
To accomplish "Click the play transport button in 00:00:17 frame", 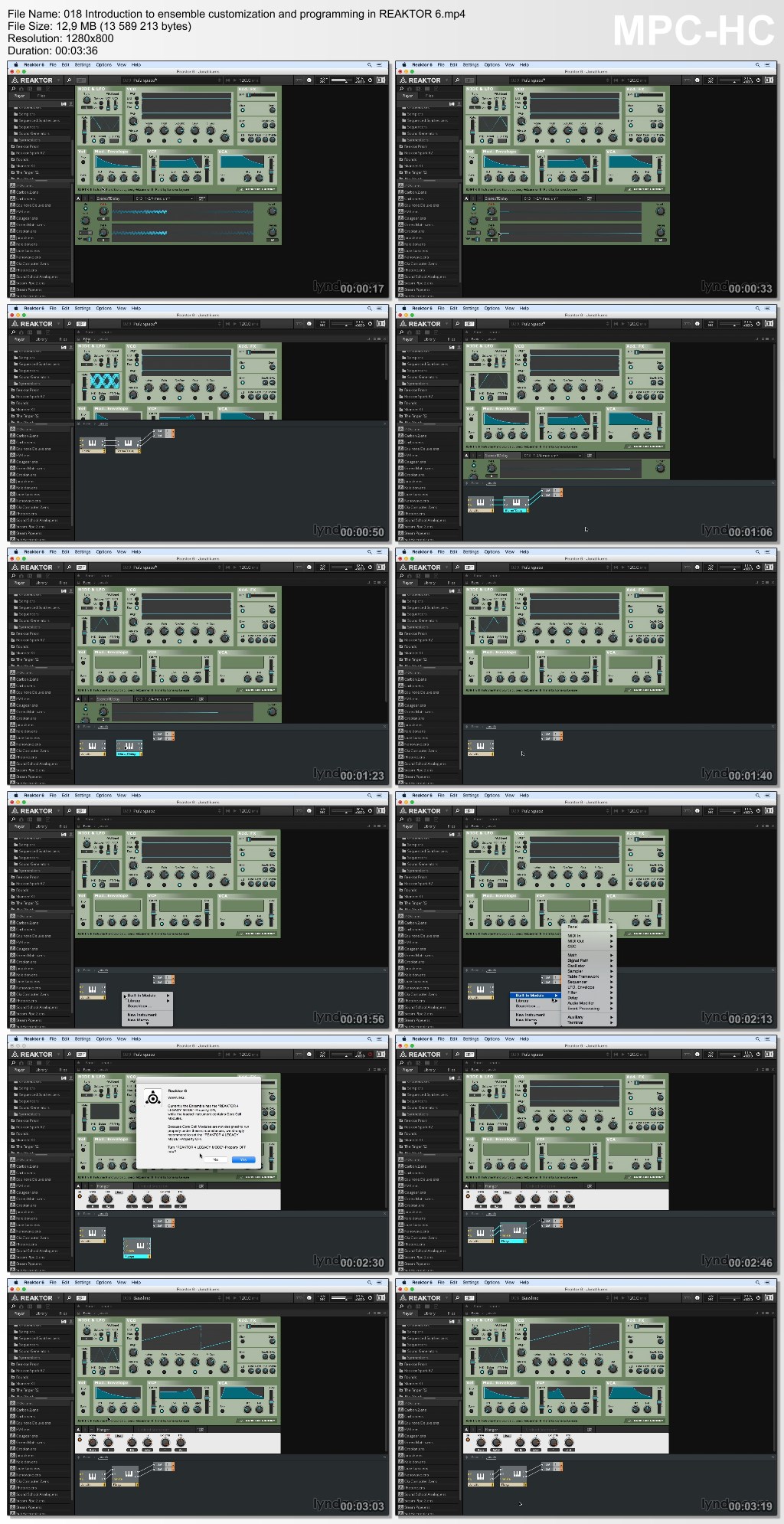I will tap(237, 80).
